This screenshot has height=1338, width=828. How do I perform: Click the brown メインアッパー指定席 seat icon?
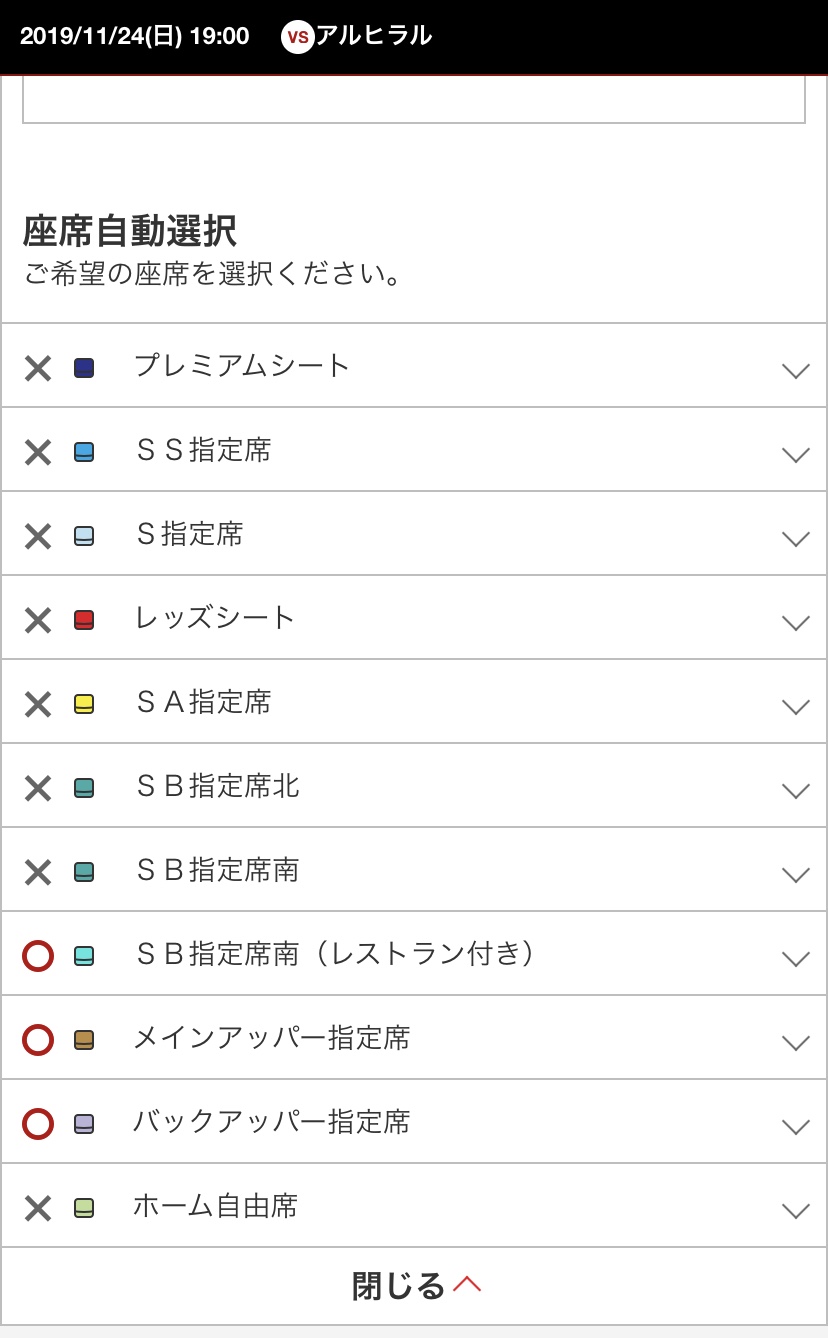pyautogui.click(x=84, y=1040)
